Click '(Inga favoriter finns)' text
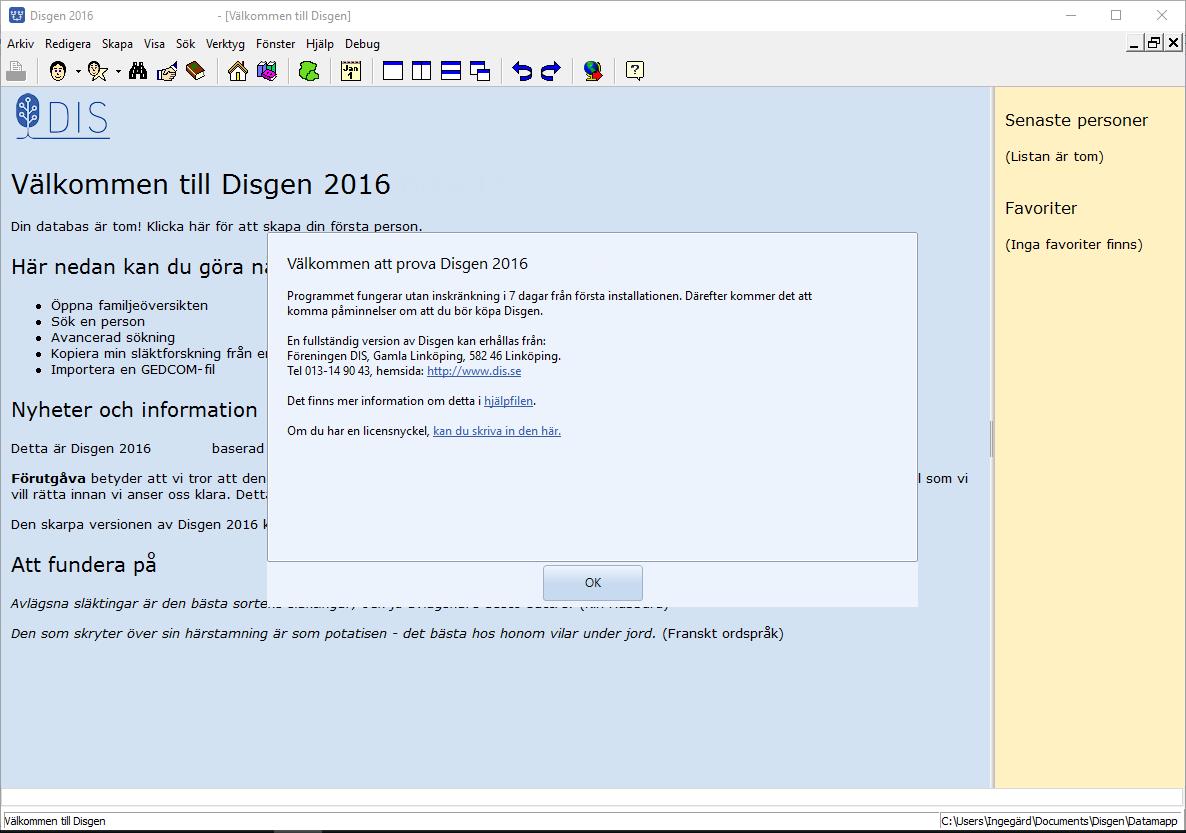This screenshot has height=833, width=1186. point(1074,244)
